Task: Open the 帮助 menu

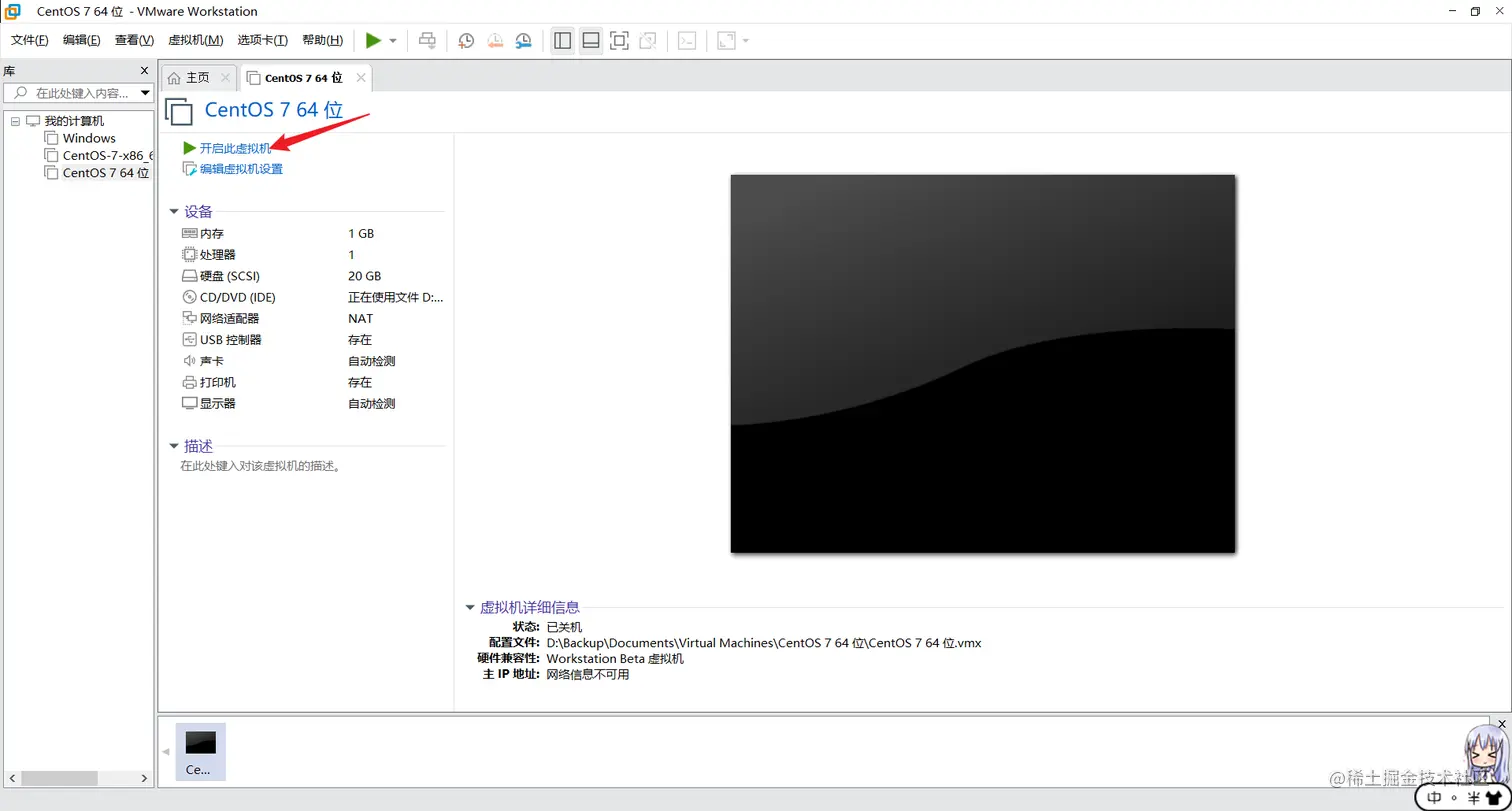Action: click(322, 40)
